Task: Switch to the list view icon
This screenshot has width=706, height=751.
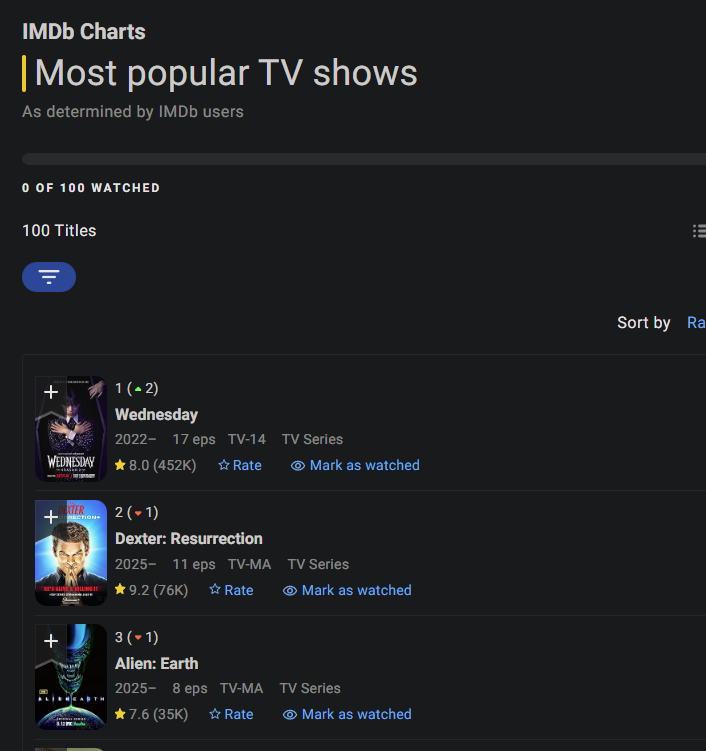Action: [699, 231]
